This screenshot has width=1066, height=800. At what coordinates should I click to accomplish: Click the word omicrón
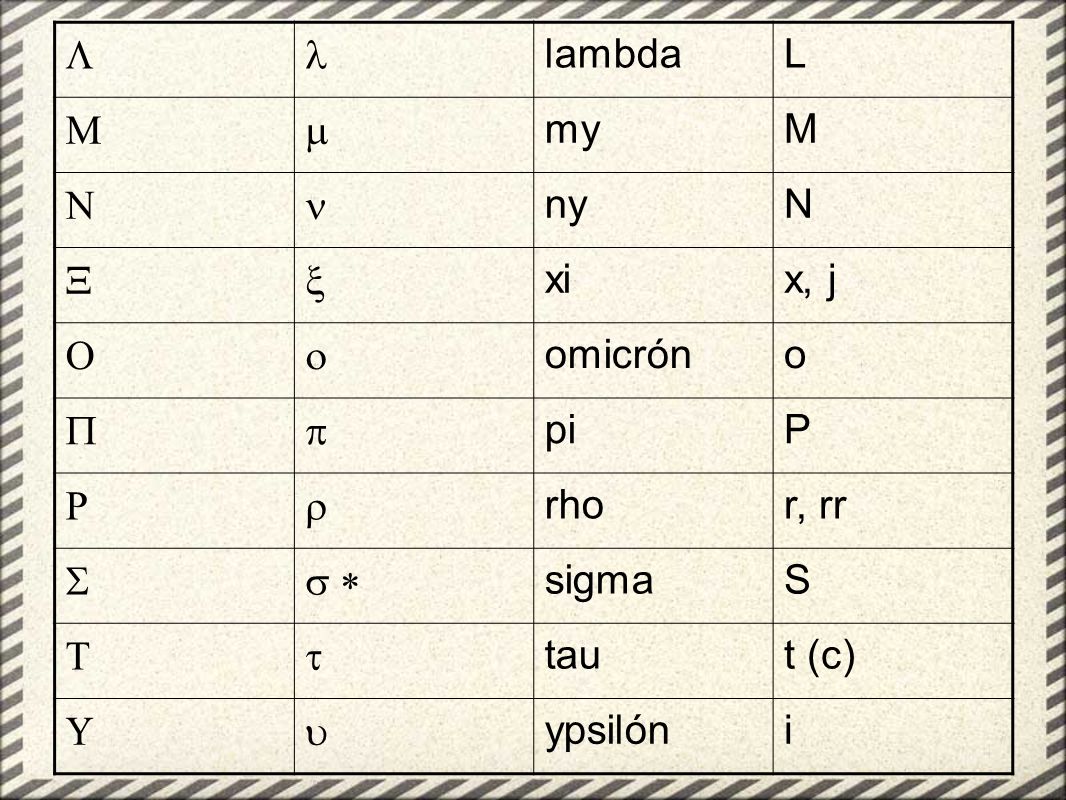(x=617, y=355)
